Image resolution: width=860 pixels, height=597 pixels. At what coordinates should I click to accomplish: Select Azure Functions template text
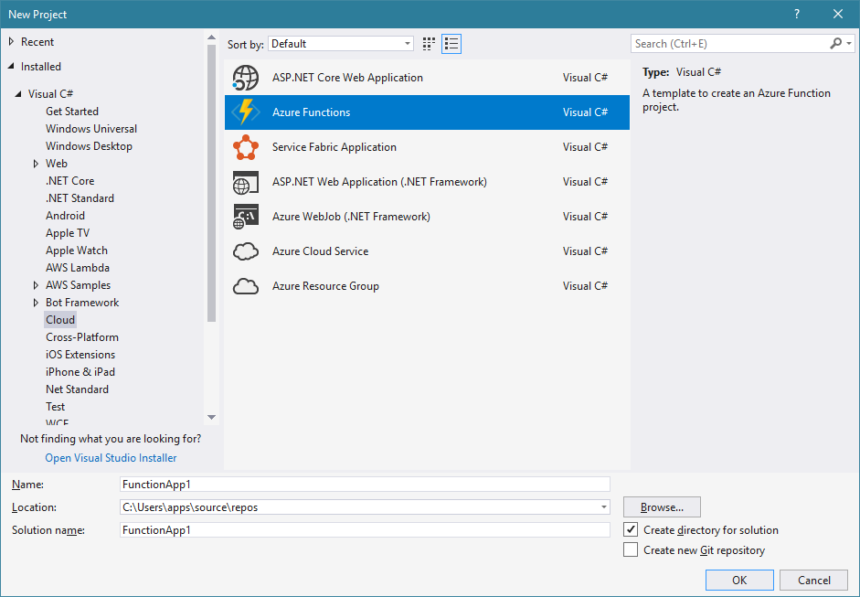[311, 112]
